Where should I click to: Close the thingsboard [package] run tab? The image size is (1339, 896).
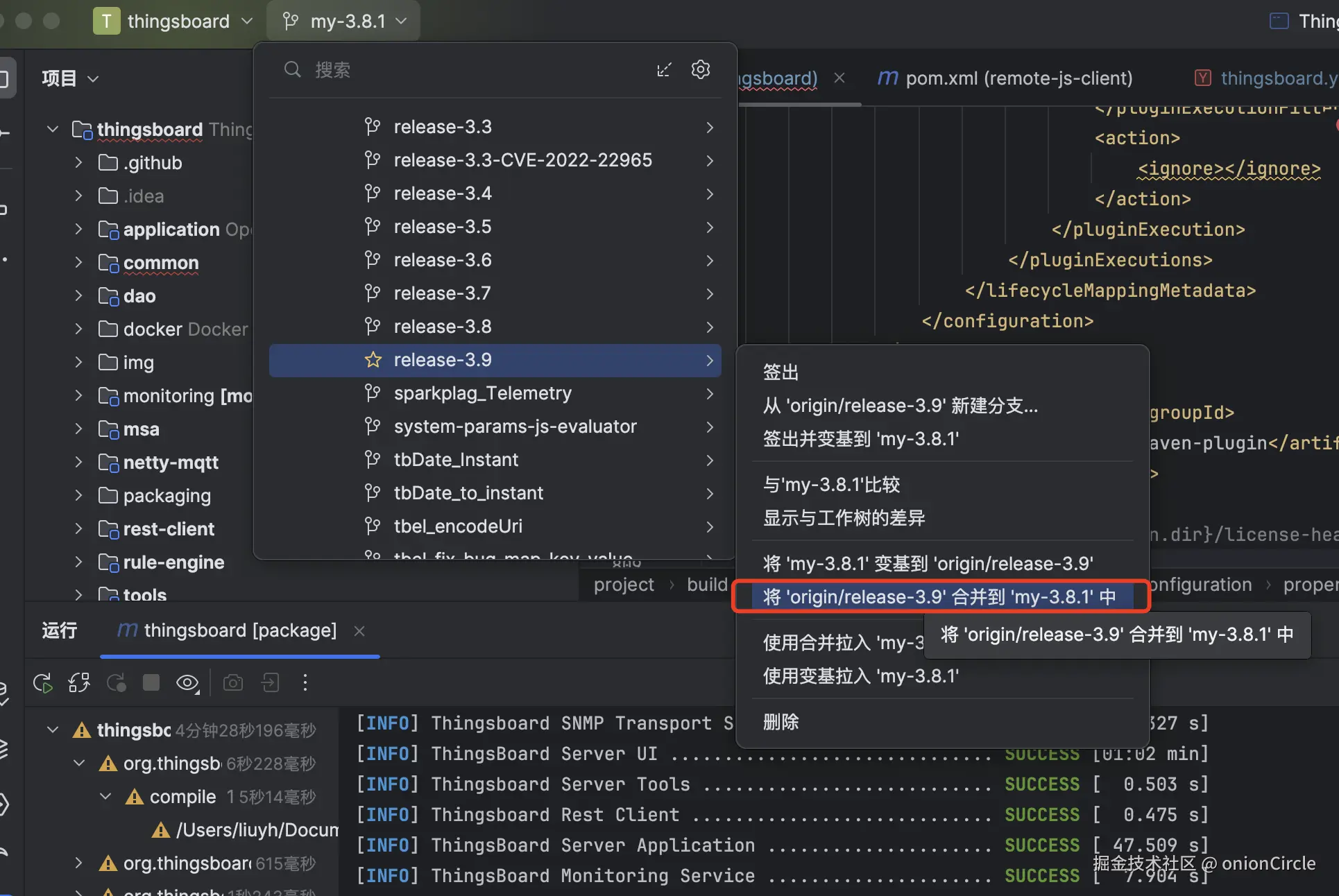pyautogui.click(x=359, y=631)
